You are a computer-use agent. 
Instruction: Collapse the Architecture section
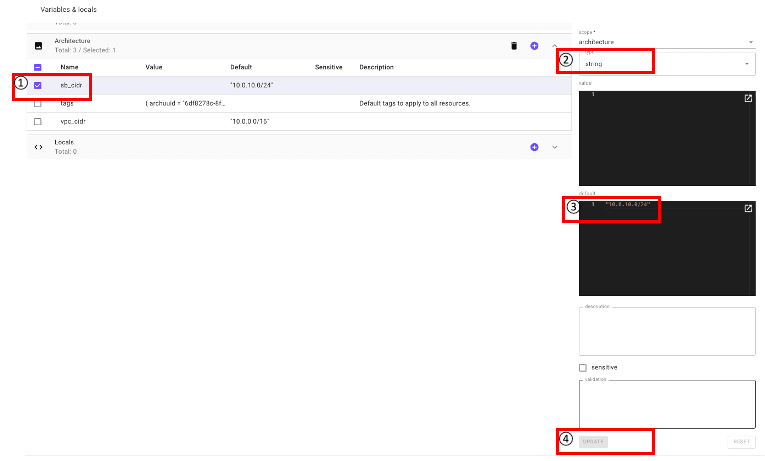[555, 46]
